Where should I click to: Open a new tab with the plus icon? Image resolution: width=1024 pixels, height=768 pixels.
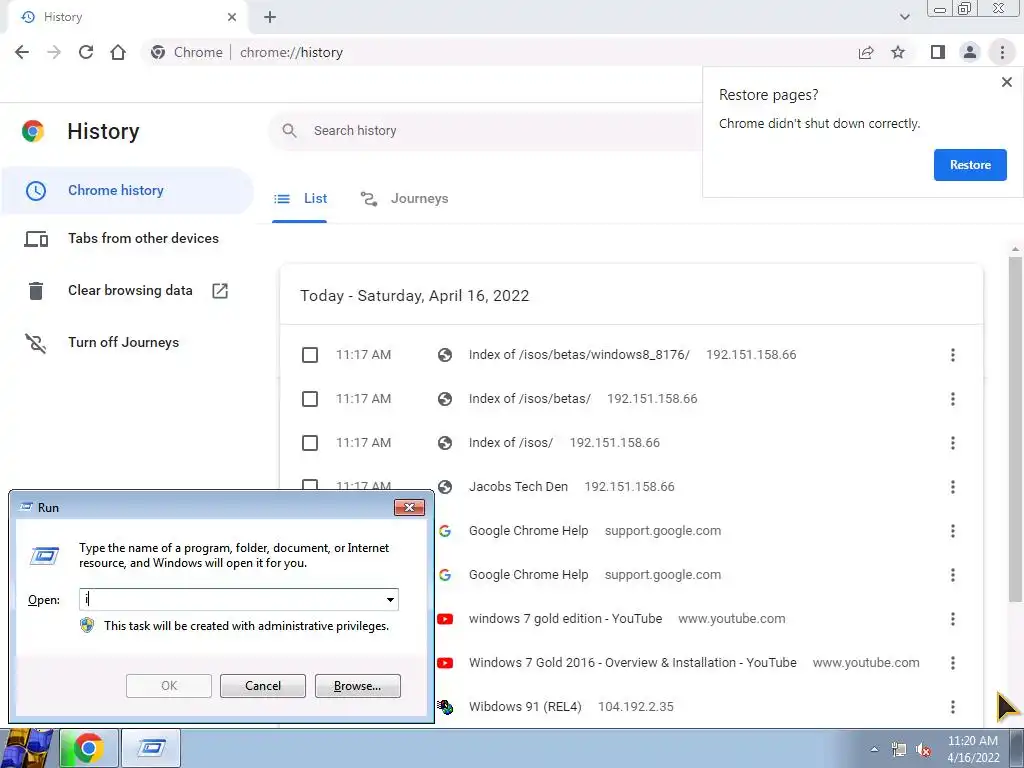pos(270,17)
